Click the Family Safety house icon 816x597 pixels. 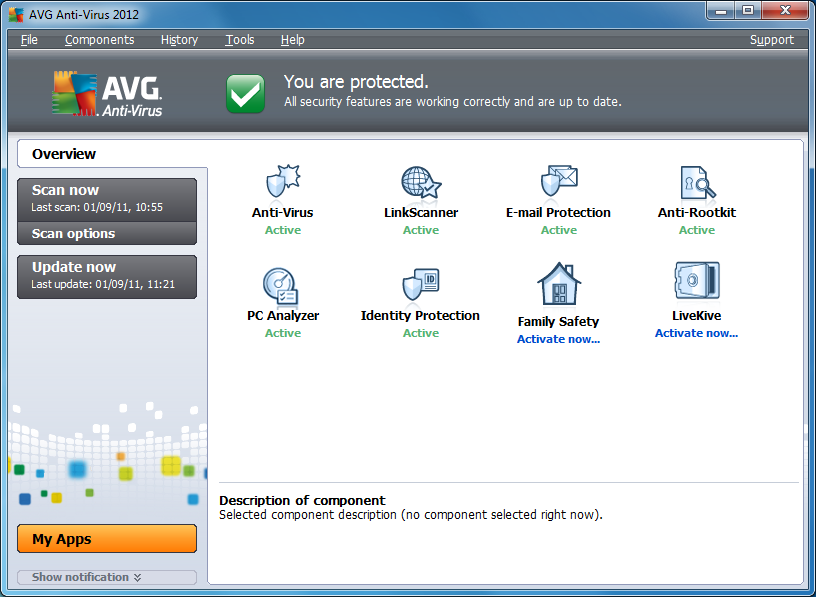558,283
